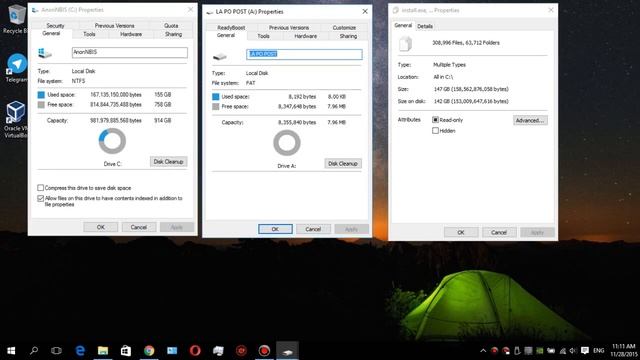Select the 'All in C:\' location text
The width and height of the screenshot is (640, 360).
(443, 77)
